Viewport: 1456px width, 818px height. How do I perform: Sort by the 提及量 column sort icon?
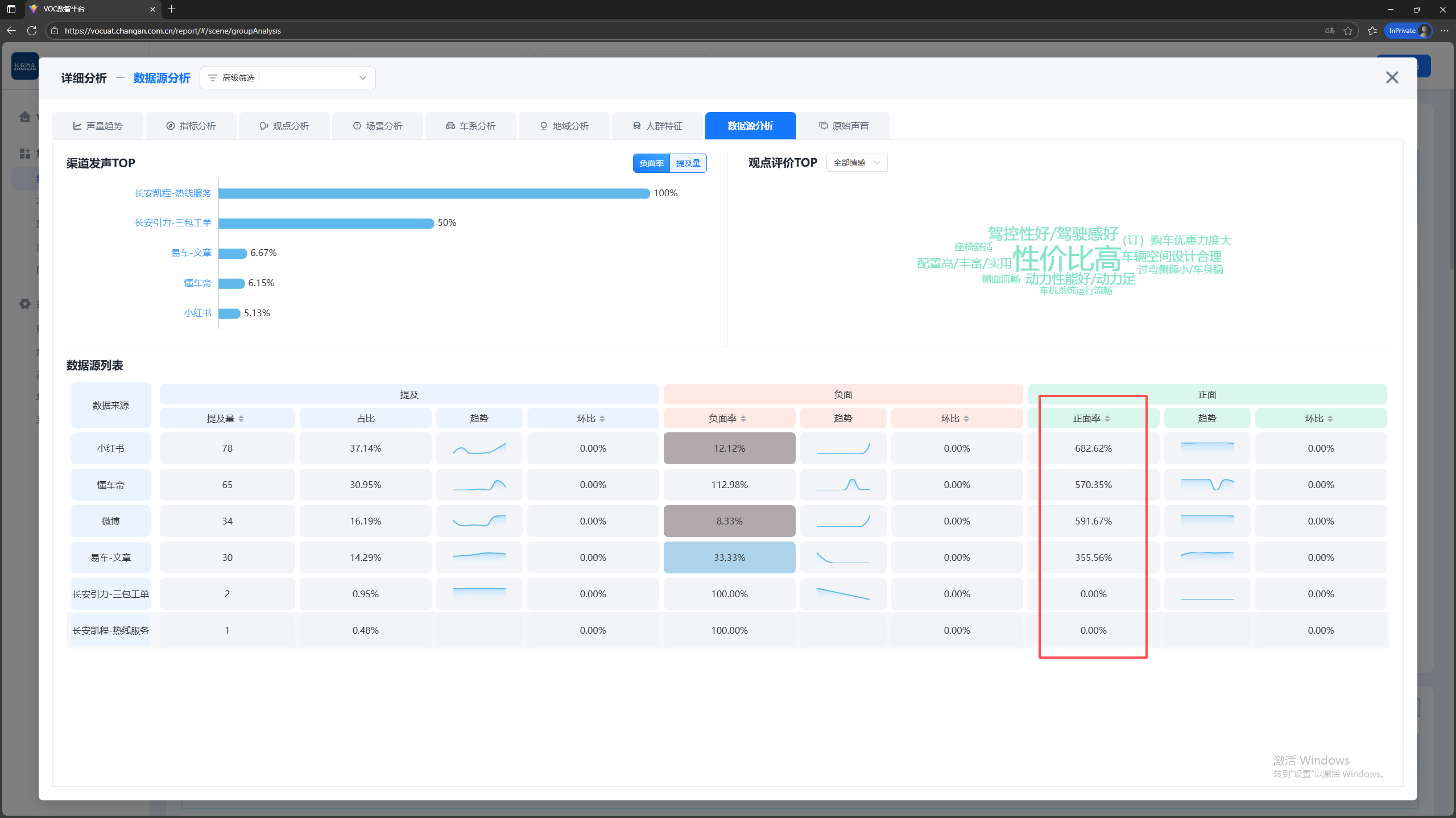pyautogui.click(x=241, y=419)
